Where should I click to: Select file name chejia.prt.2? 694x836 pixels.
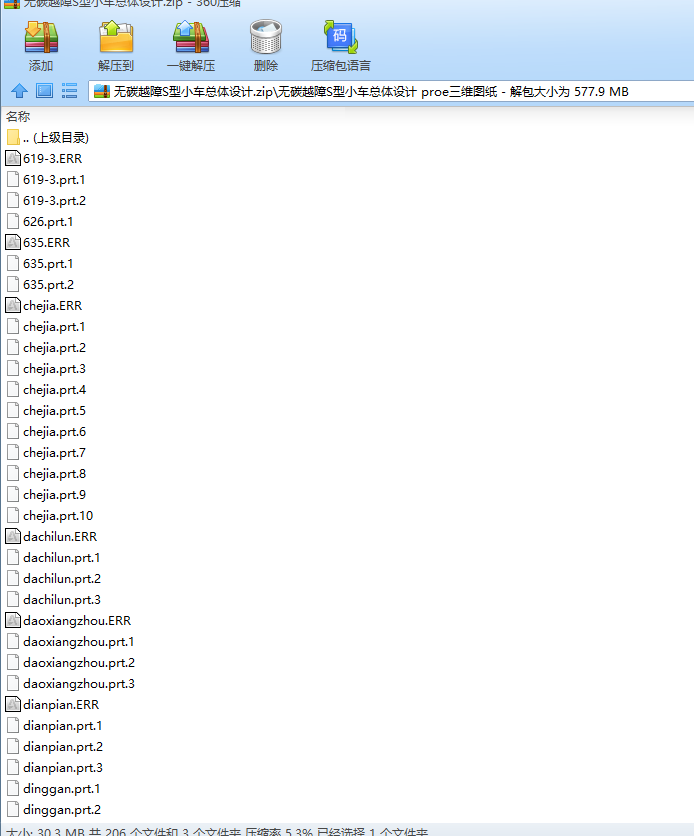coord(54,348)
